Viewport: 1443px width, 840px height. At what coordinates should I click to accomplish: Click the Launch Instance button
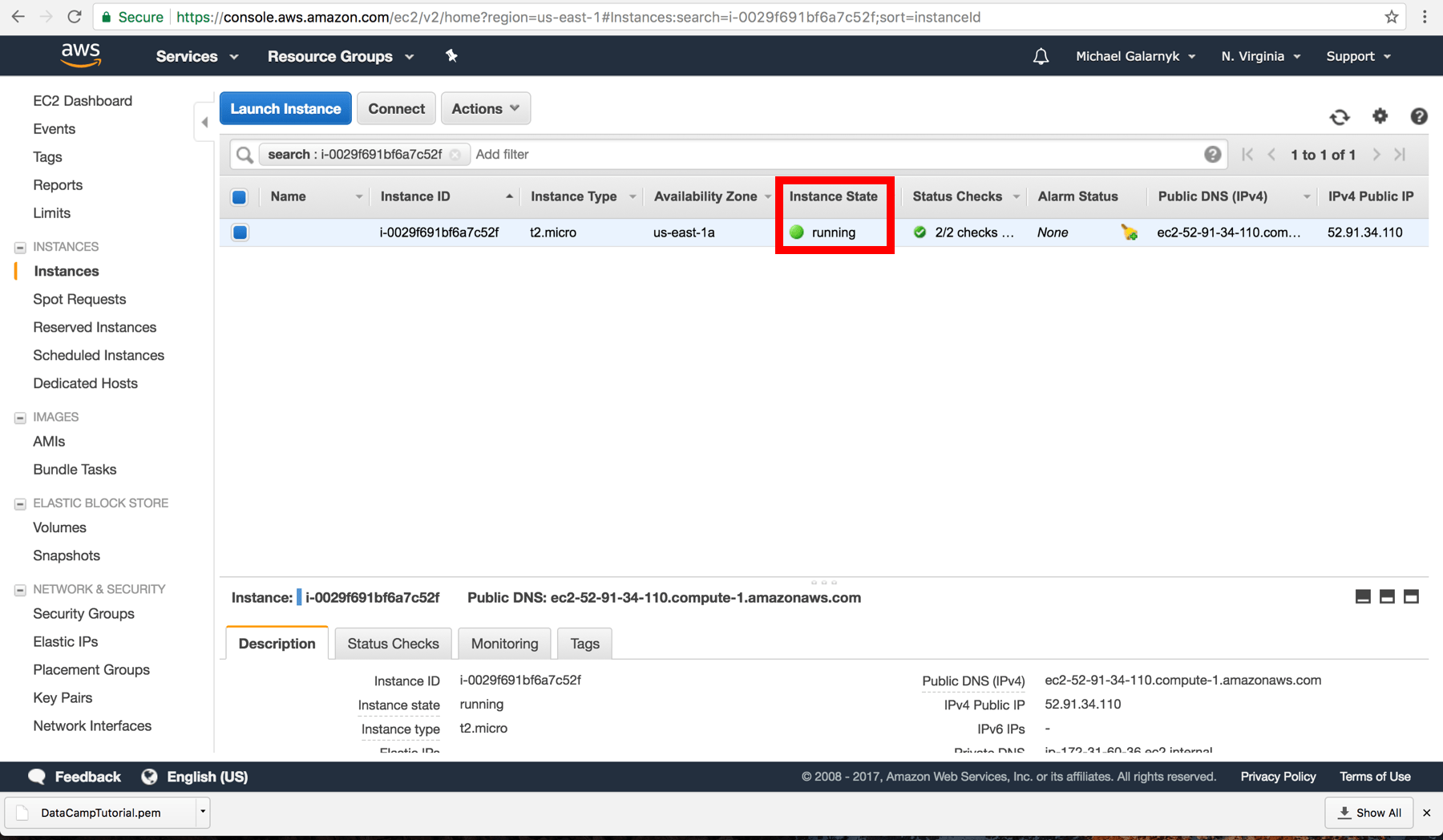coord(285,108)
